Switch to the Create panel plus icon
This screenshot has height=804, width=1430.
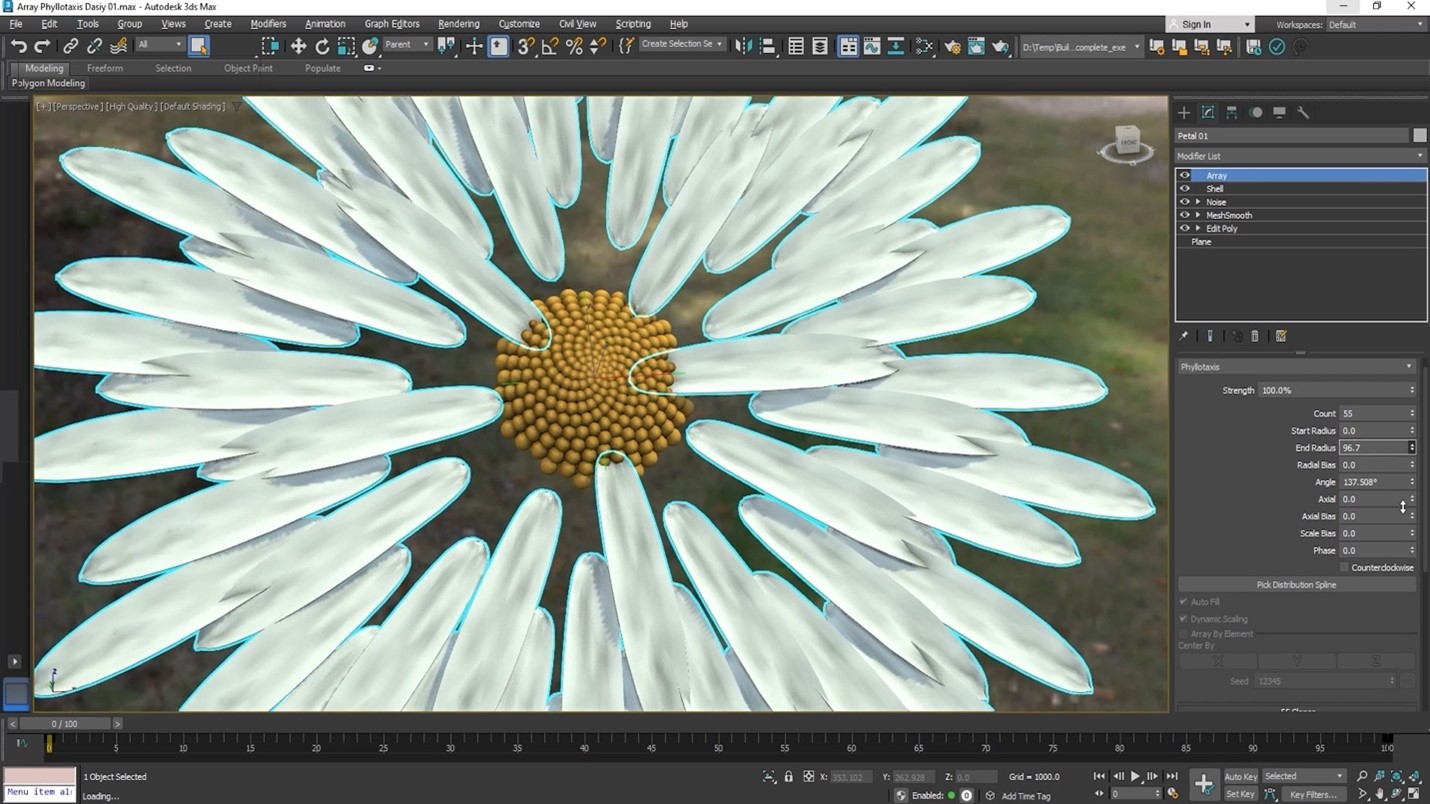1183,112
